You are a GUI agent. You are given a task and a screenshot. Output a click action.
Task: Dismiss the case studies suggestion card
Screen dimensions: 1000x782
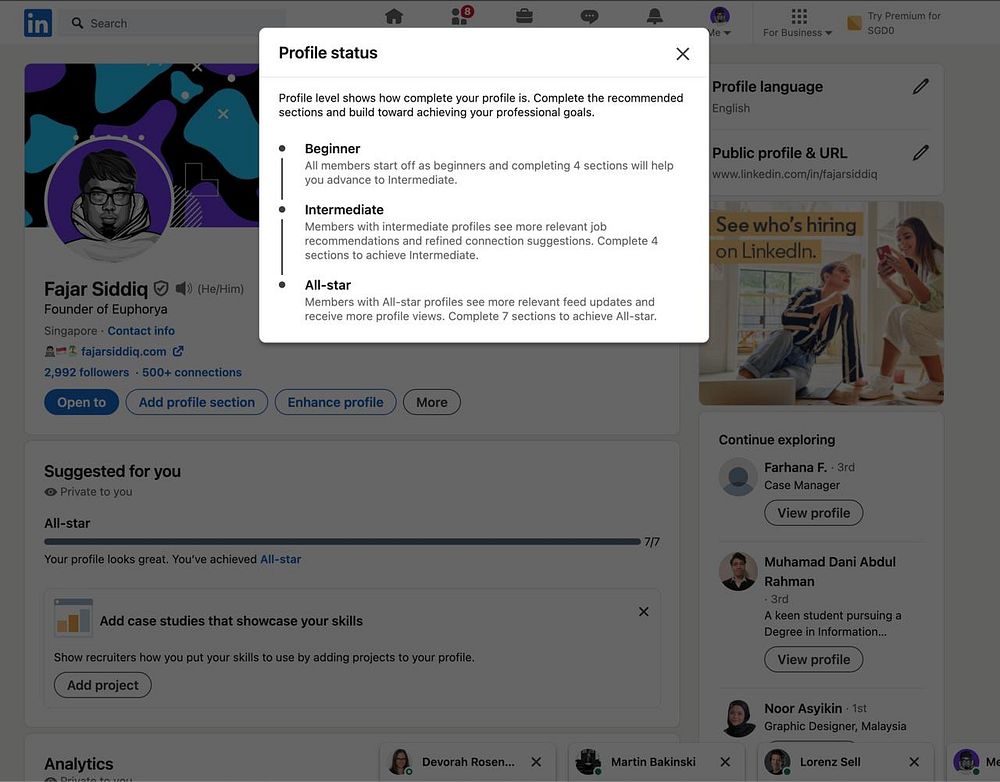pos(643,612)
